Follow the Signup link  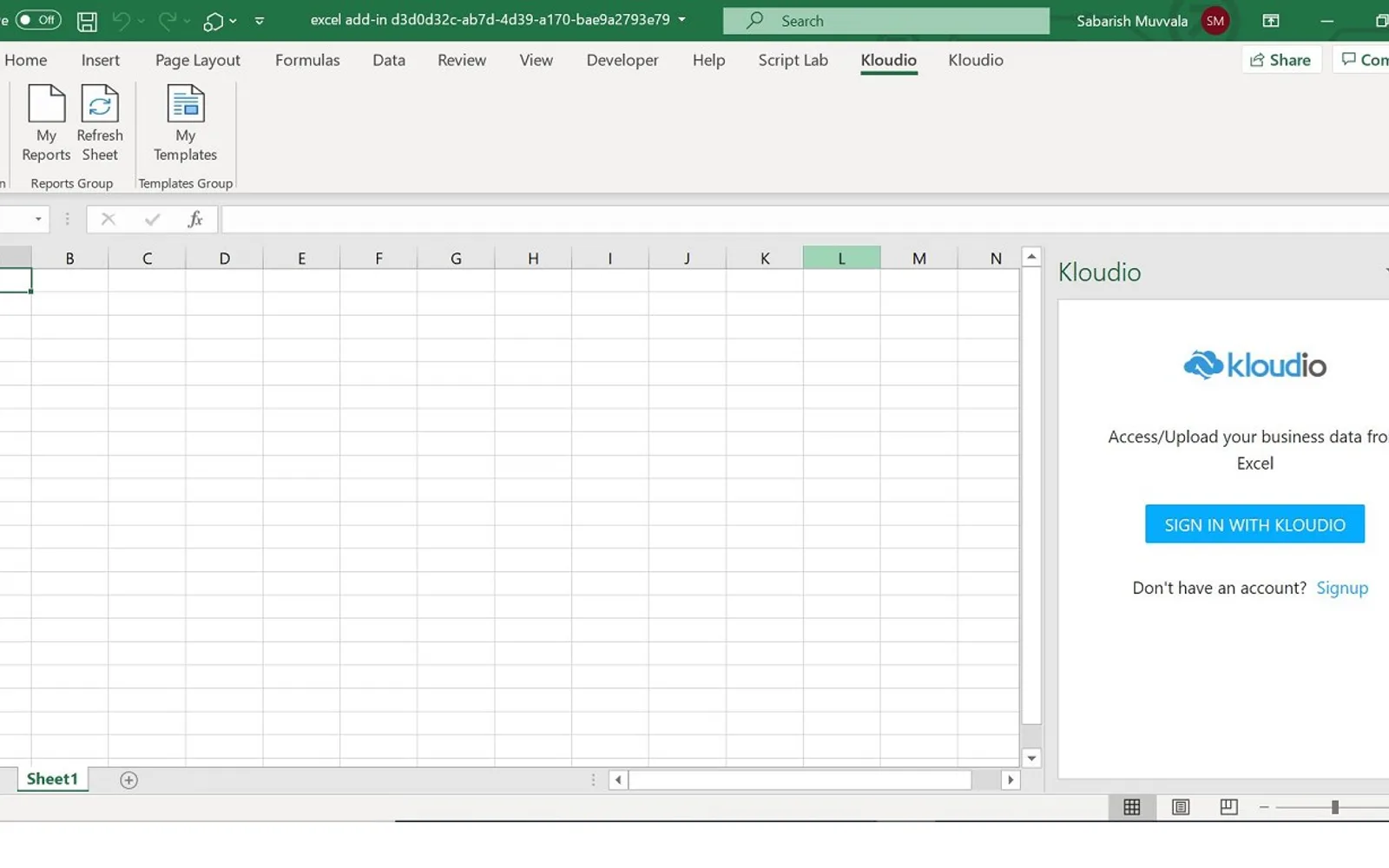[x=1342, y=589]
